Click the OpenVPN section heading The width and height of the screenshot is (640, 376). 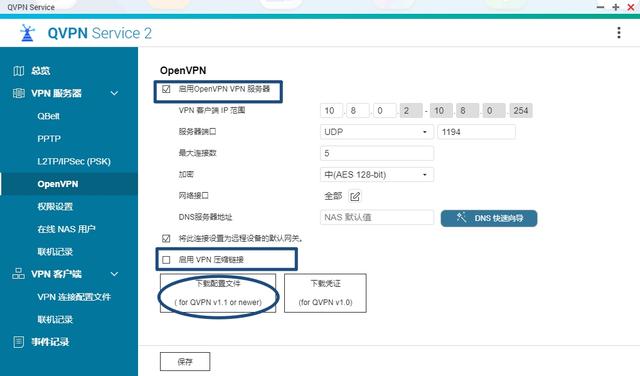tap(183, 71)
